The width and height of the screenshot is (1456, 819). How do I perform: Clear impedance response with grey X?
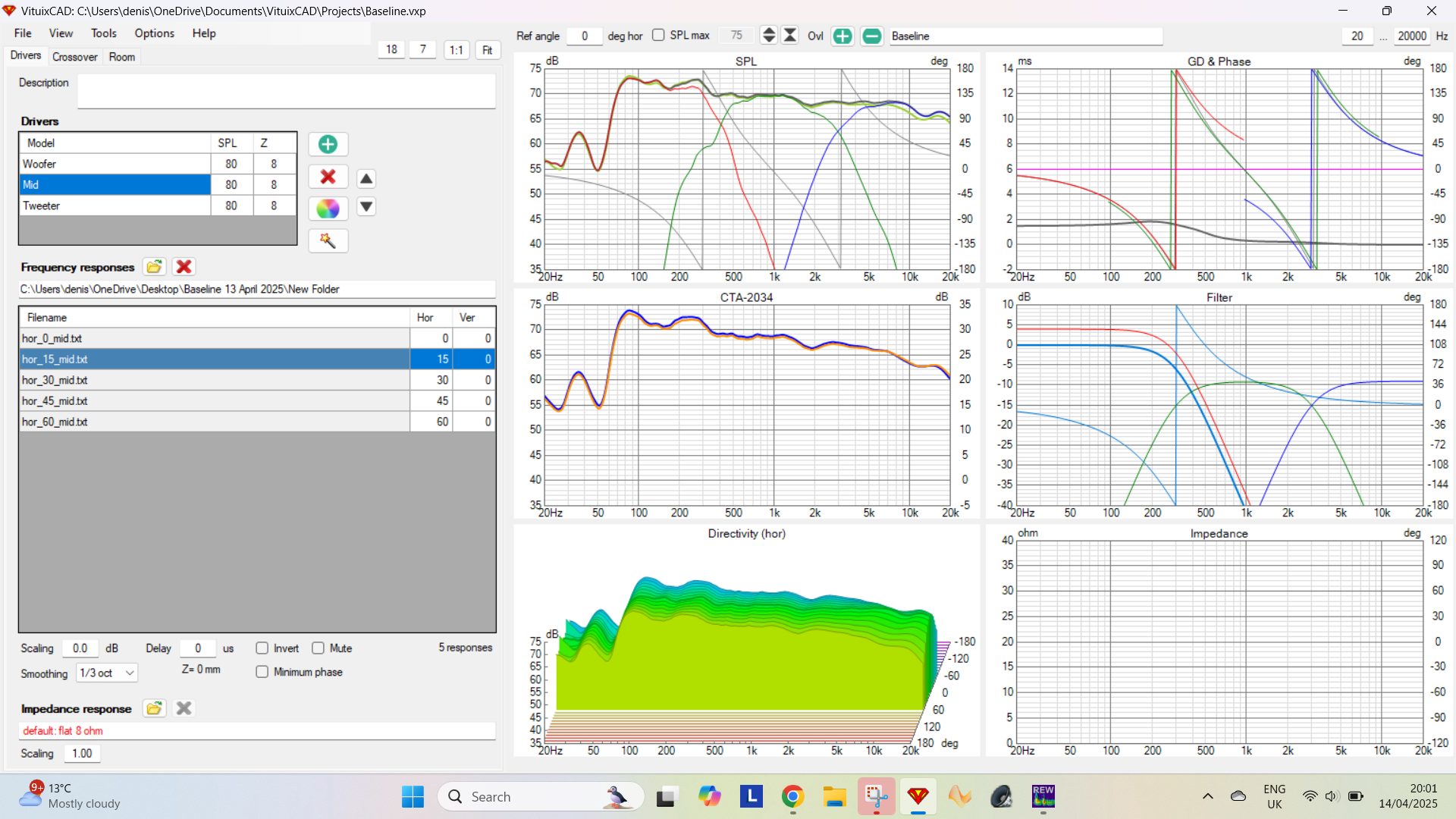(184, 708)
